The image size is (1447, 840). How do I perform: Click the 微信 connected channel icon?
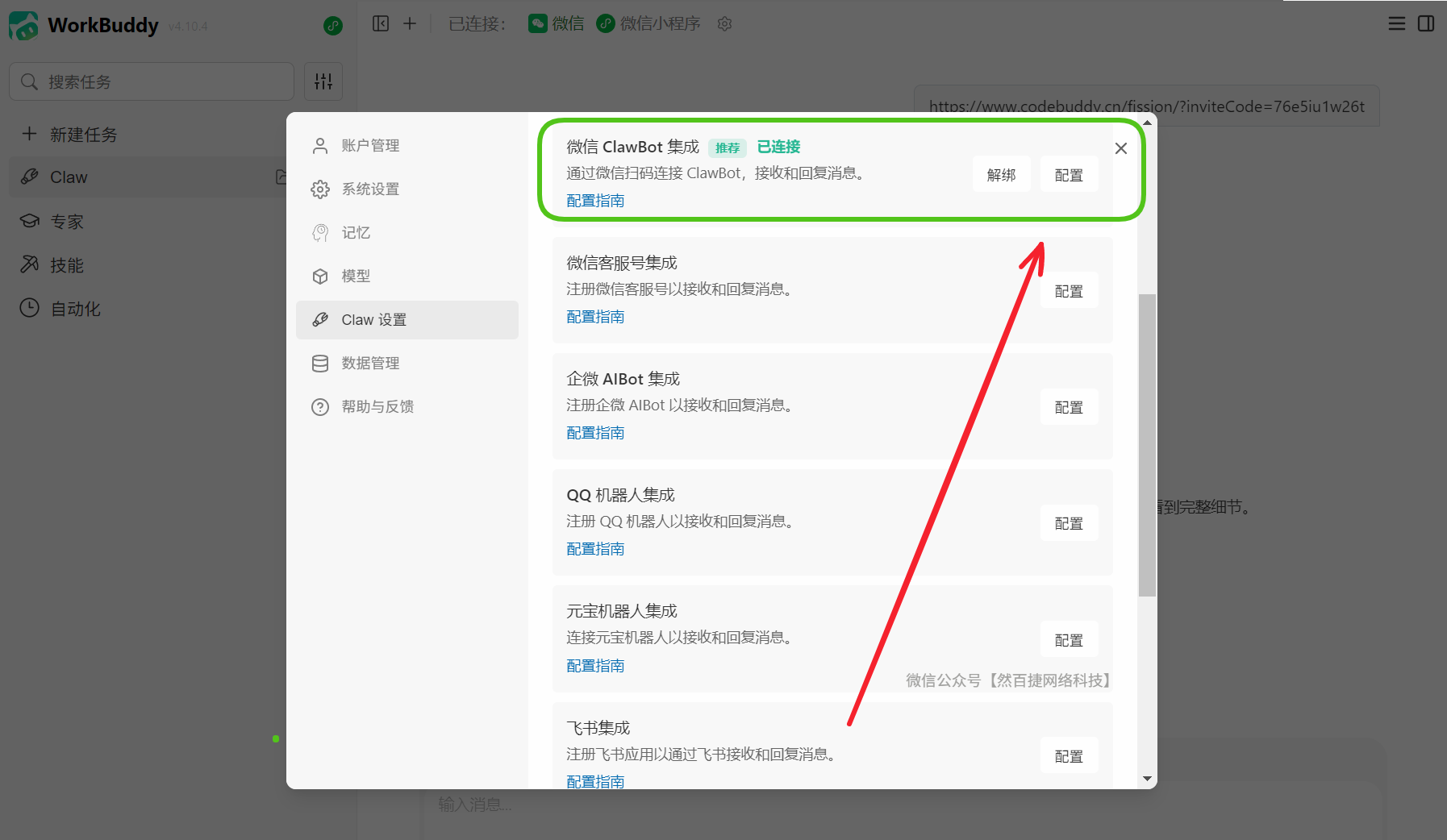(x=538, y=23)
